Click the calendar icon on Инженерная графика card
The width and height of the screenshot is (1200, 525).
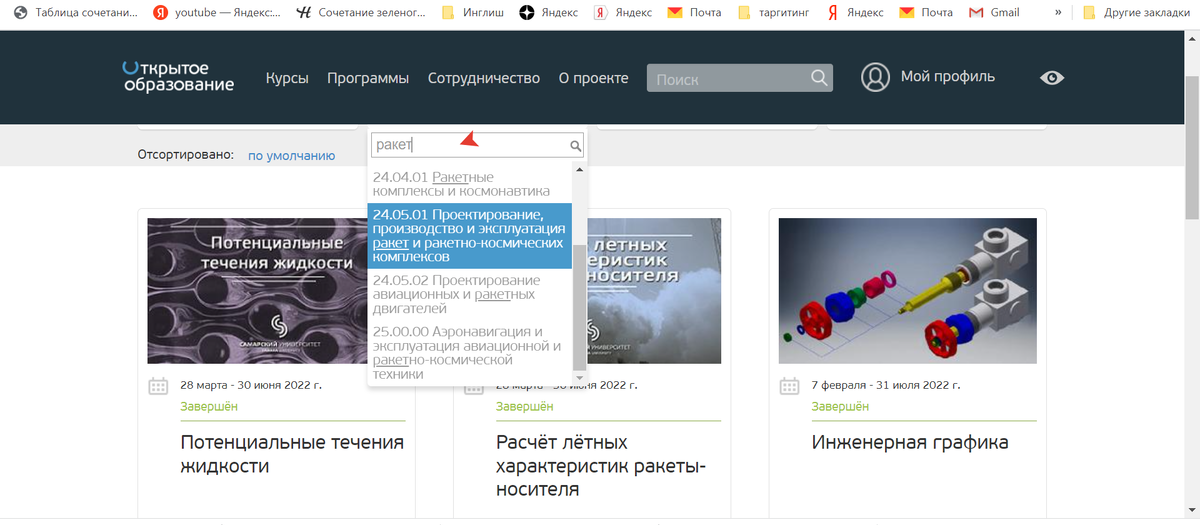(x=789, y=386)
